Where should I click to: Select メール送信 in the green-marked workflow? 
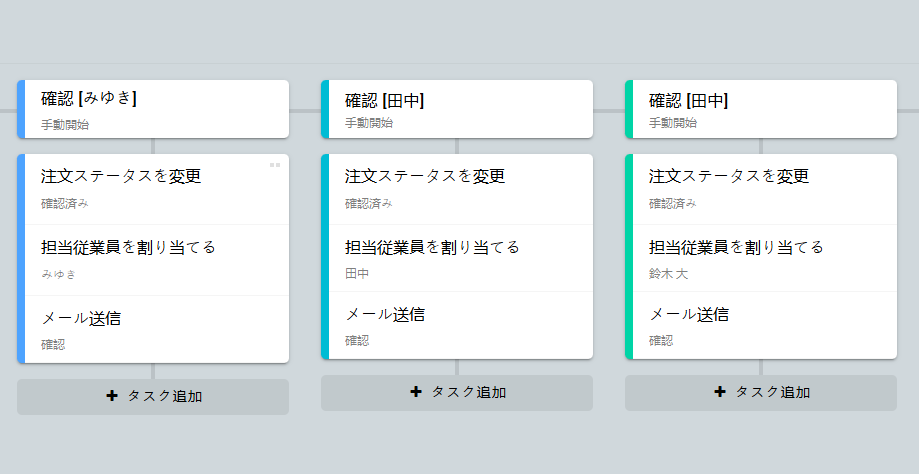[x=761, y=325]
